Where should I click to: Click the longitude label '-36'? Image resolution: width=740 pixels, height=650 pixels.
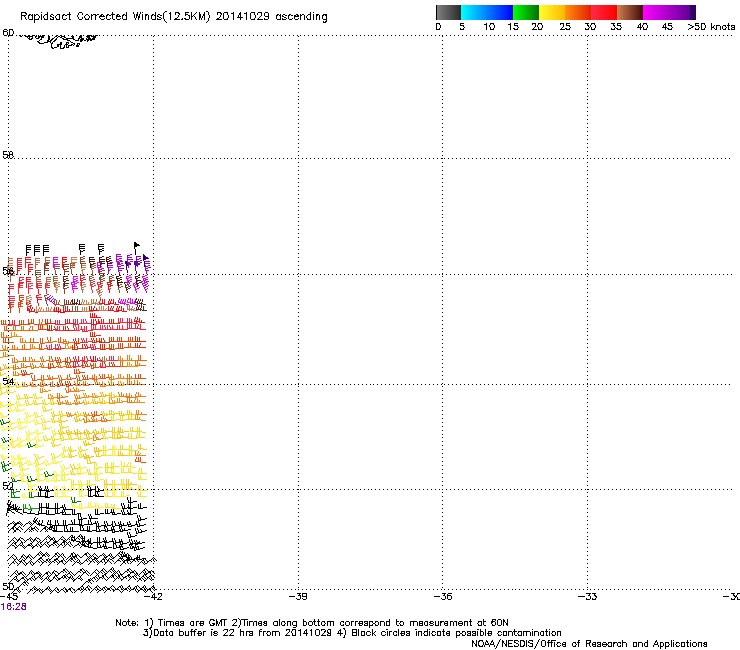click(443, 597)
